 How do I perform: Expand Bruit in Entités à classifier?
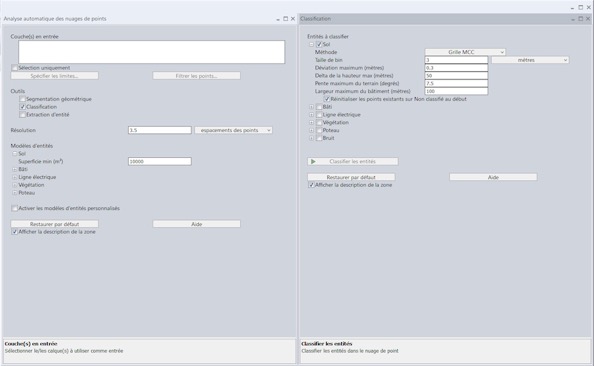click(311, 138)
